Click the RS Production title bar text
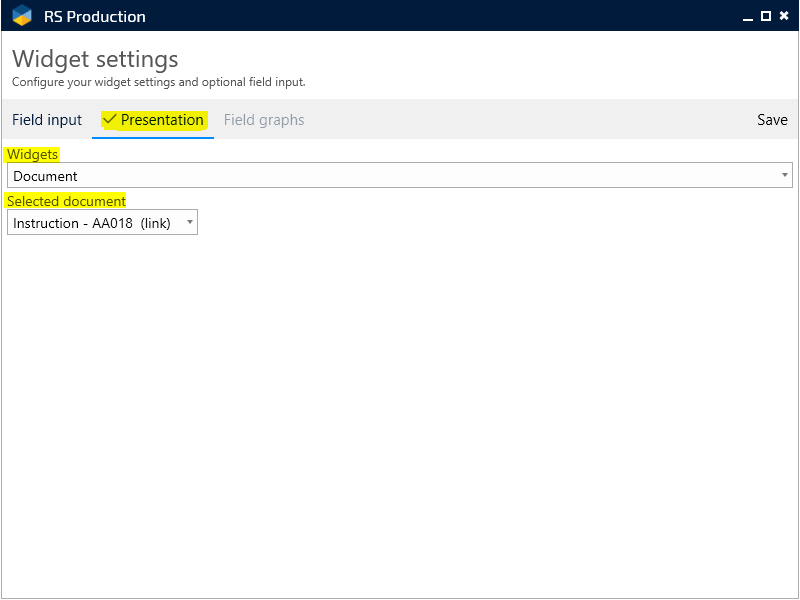 95,16
